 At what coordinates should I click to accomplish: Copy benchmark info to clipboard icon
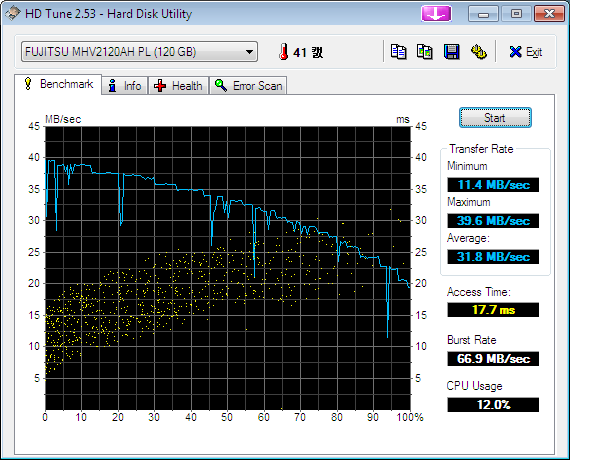point(399,52)
